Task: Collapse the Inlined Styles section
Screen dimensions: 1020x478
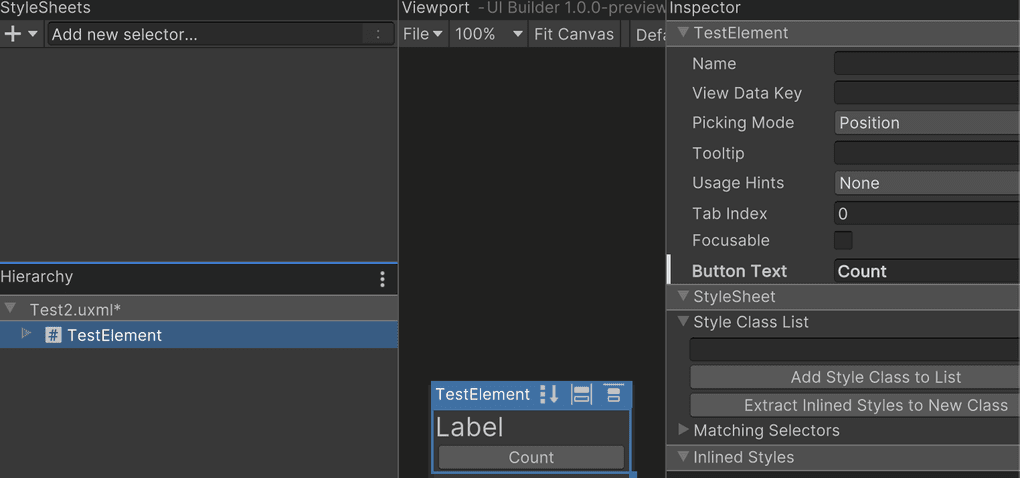Action: [684, 457]
